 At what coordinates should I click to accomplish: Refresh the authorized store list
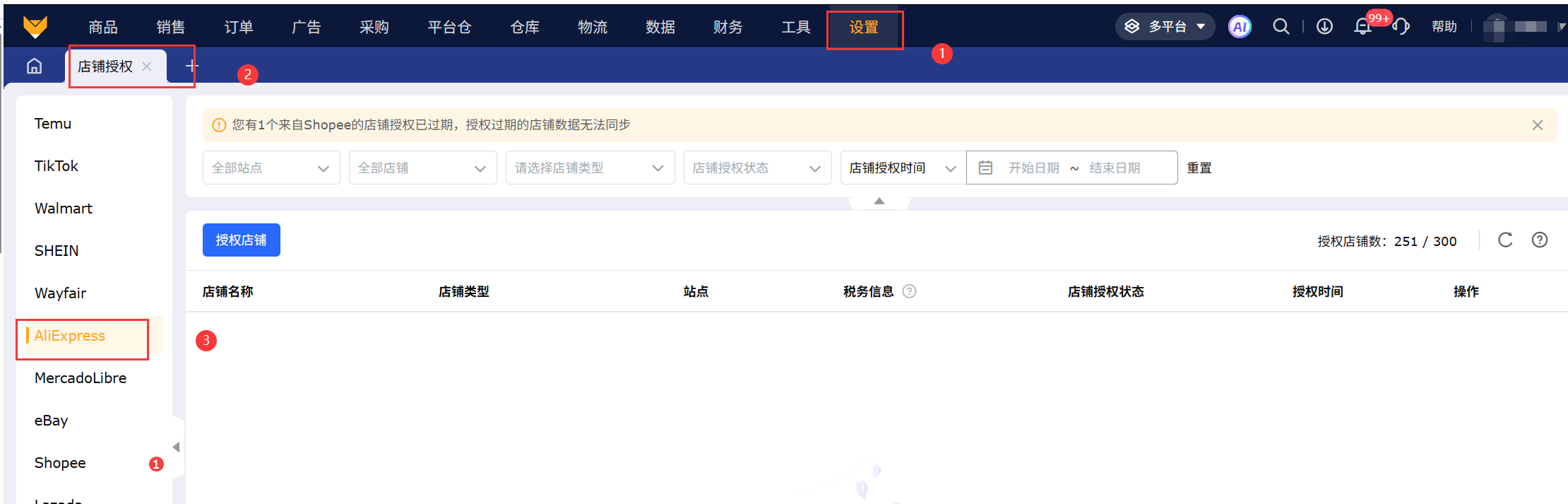click(x=1505, y=240)
